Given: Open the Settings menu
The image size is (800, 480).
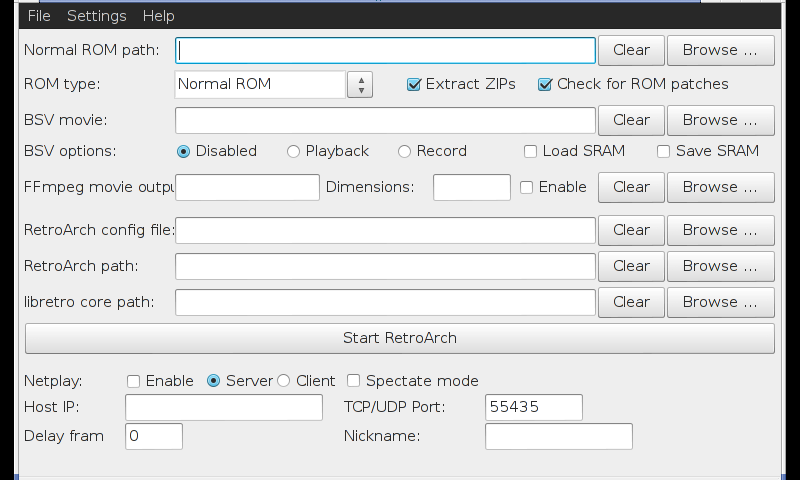Looking at the screenshot, I should click(96, 16).
